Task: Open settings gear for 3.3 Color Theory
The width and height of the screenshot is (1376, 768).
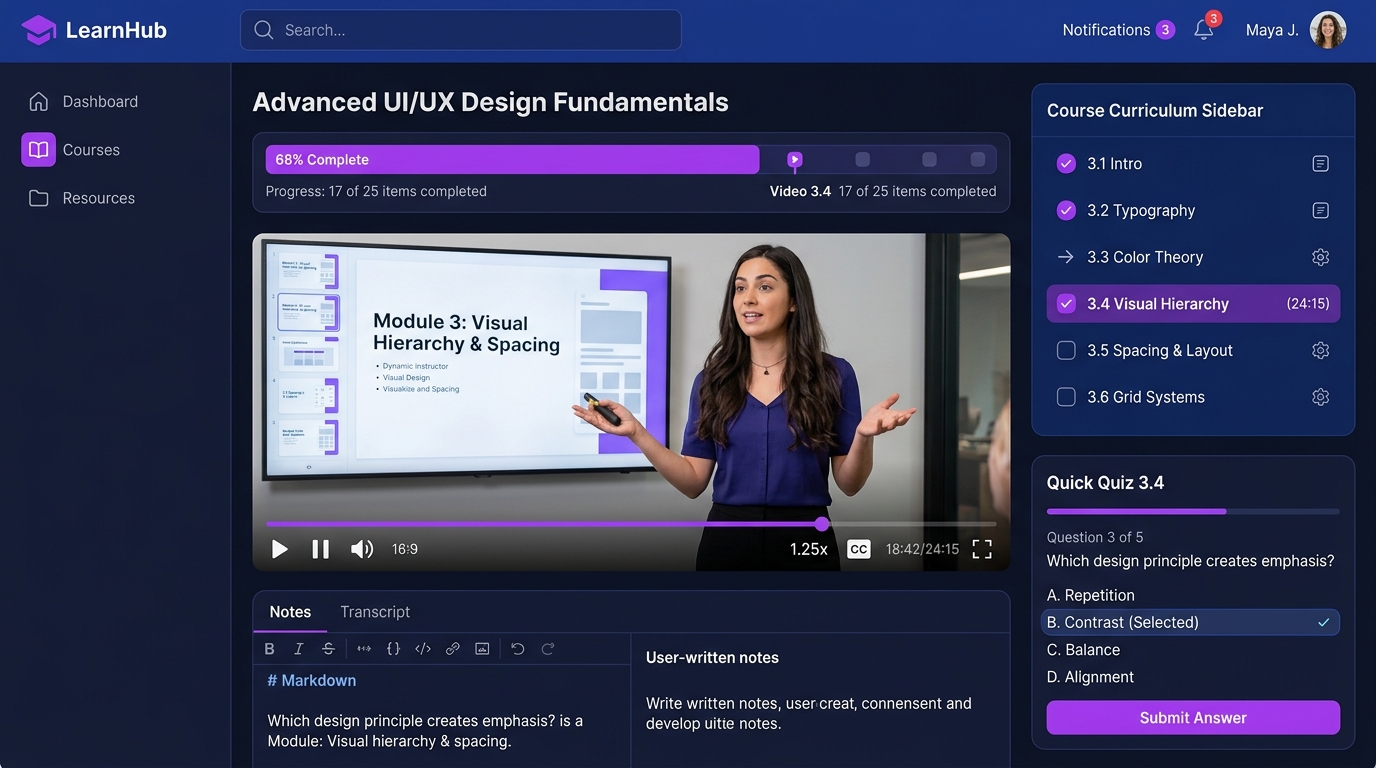Action: click(x=1320, y=257)
